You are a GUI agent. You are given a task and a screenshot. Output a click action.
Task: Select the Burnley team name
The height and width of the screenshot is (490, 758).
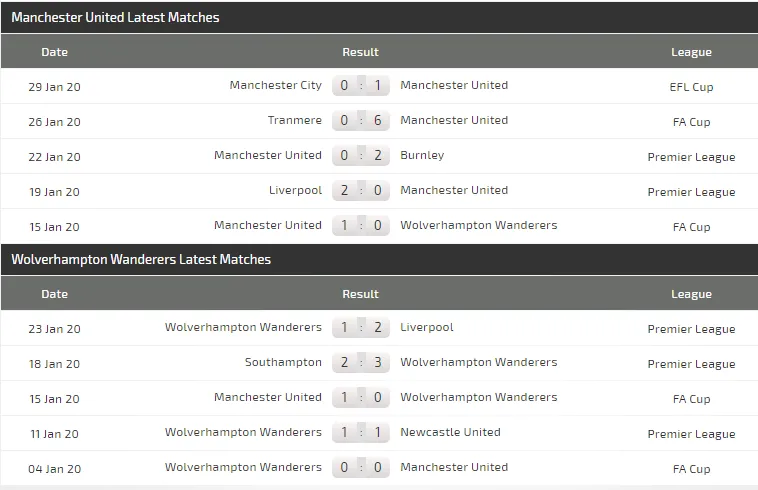pos(422,156)
